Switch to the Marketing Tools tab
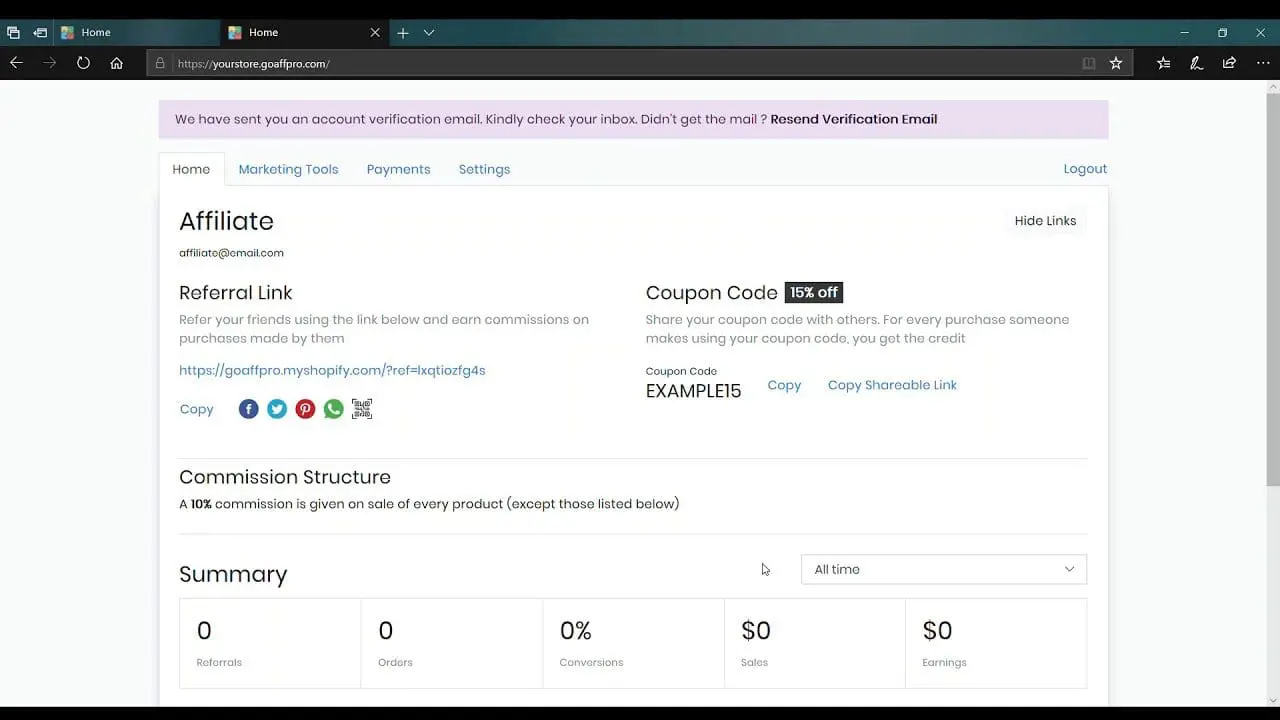 (288, 169)
